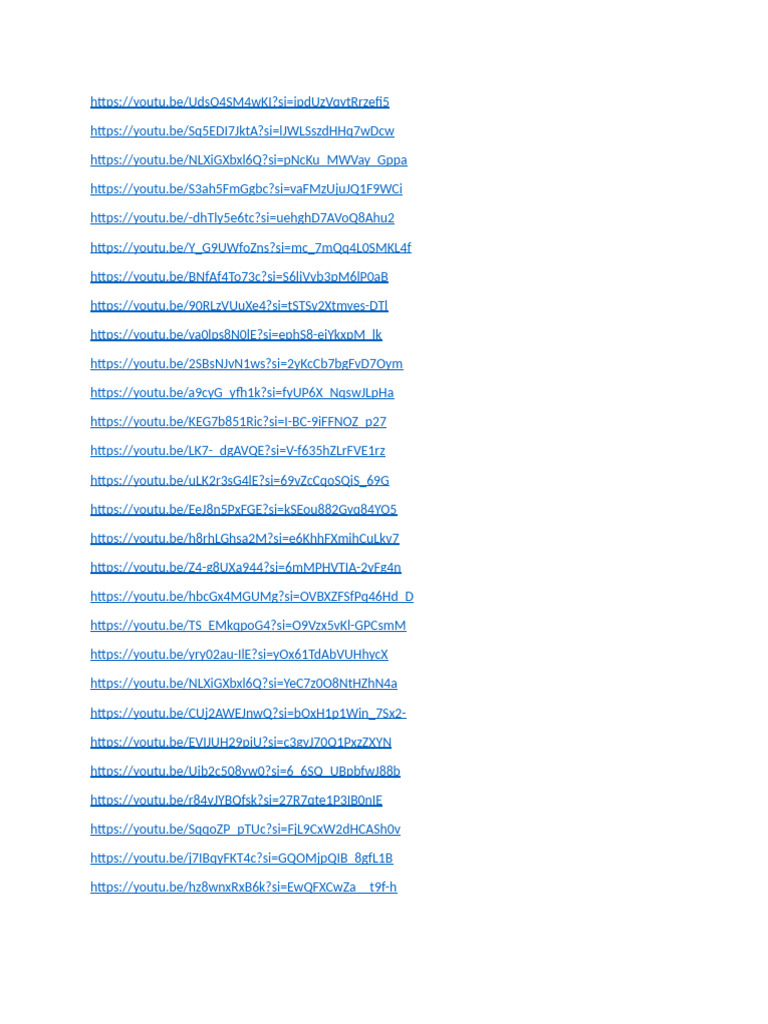Image resolution: width=768 pixels, height=1024 pixels.
Task: Open the youtu.be/hz8wnxRxB6k link
Action: coord(244,887)
